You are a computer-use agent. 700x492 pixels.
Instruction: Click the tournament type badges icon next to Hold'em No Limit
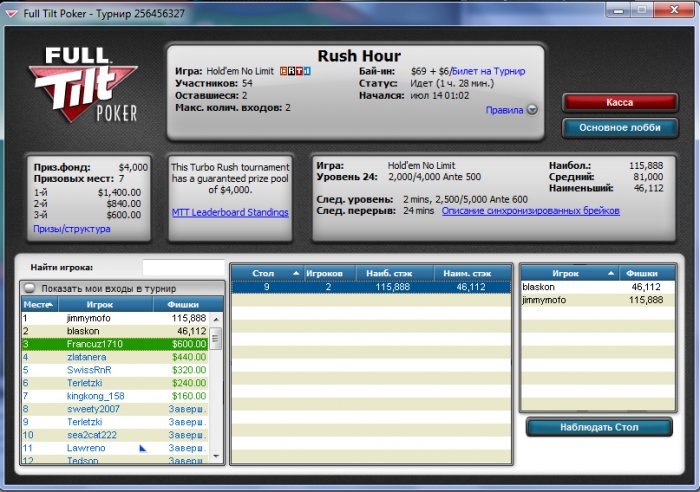pos(295,71)
